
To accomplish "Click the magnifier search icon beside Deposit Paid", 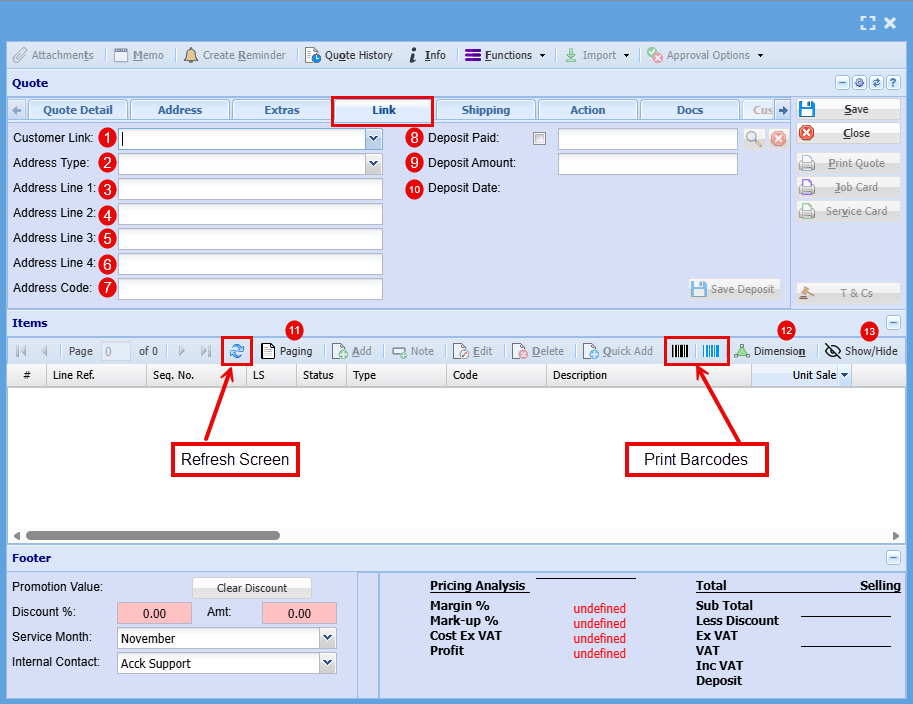I will (754, 139).
